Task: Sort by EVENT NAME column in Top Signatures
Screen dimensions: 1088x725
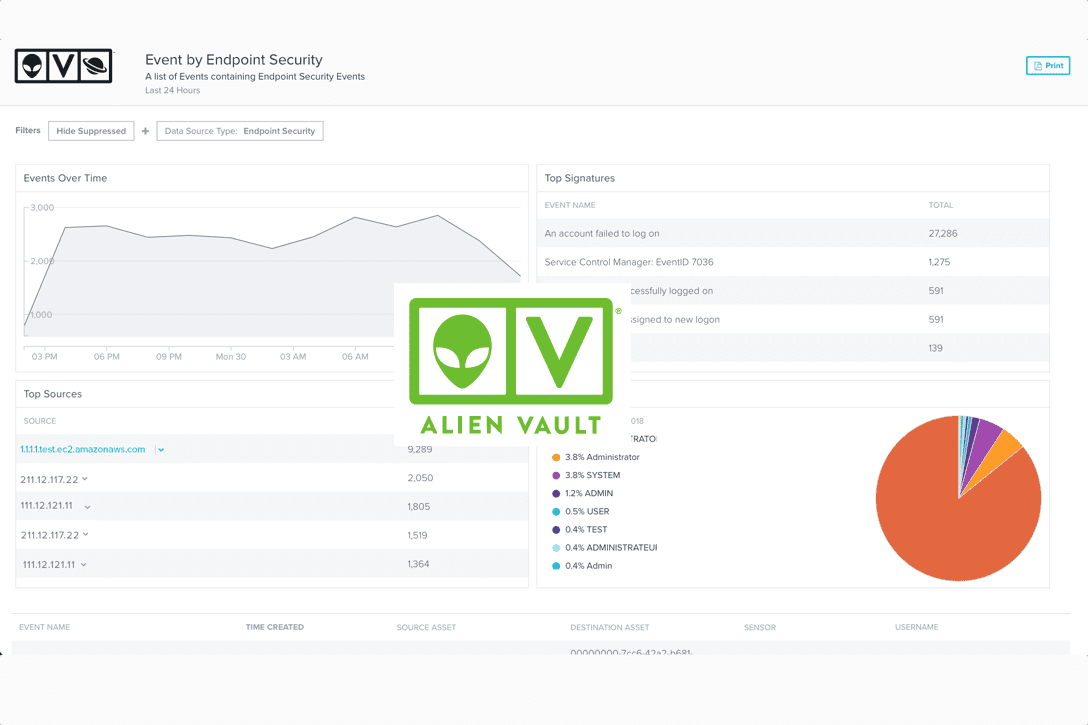Action: [570, 205]
